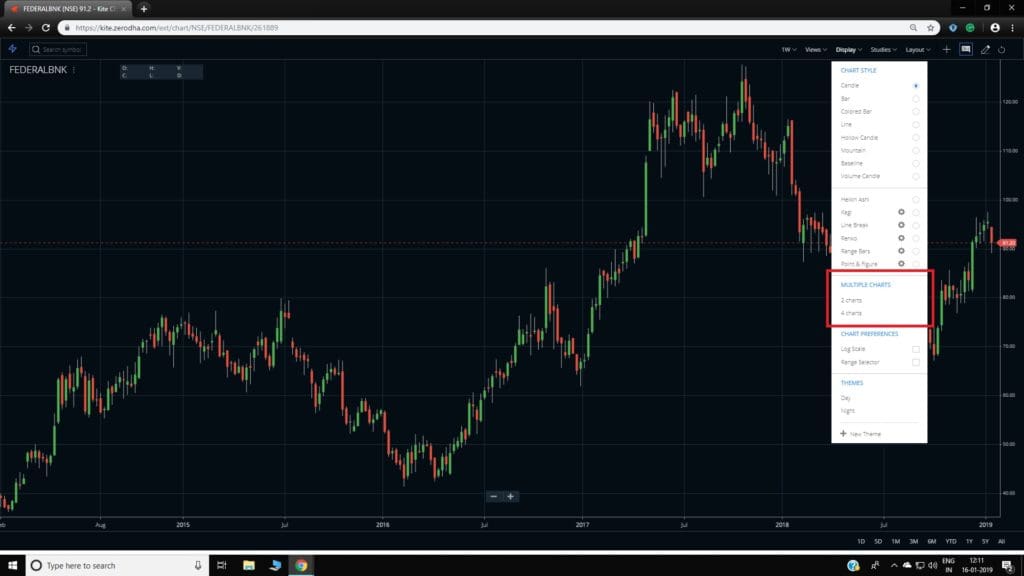Click the plus icon in the top toolbar
1024x576 pixels.
946,49
